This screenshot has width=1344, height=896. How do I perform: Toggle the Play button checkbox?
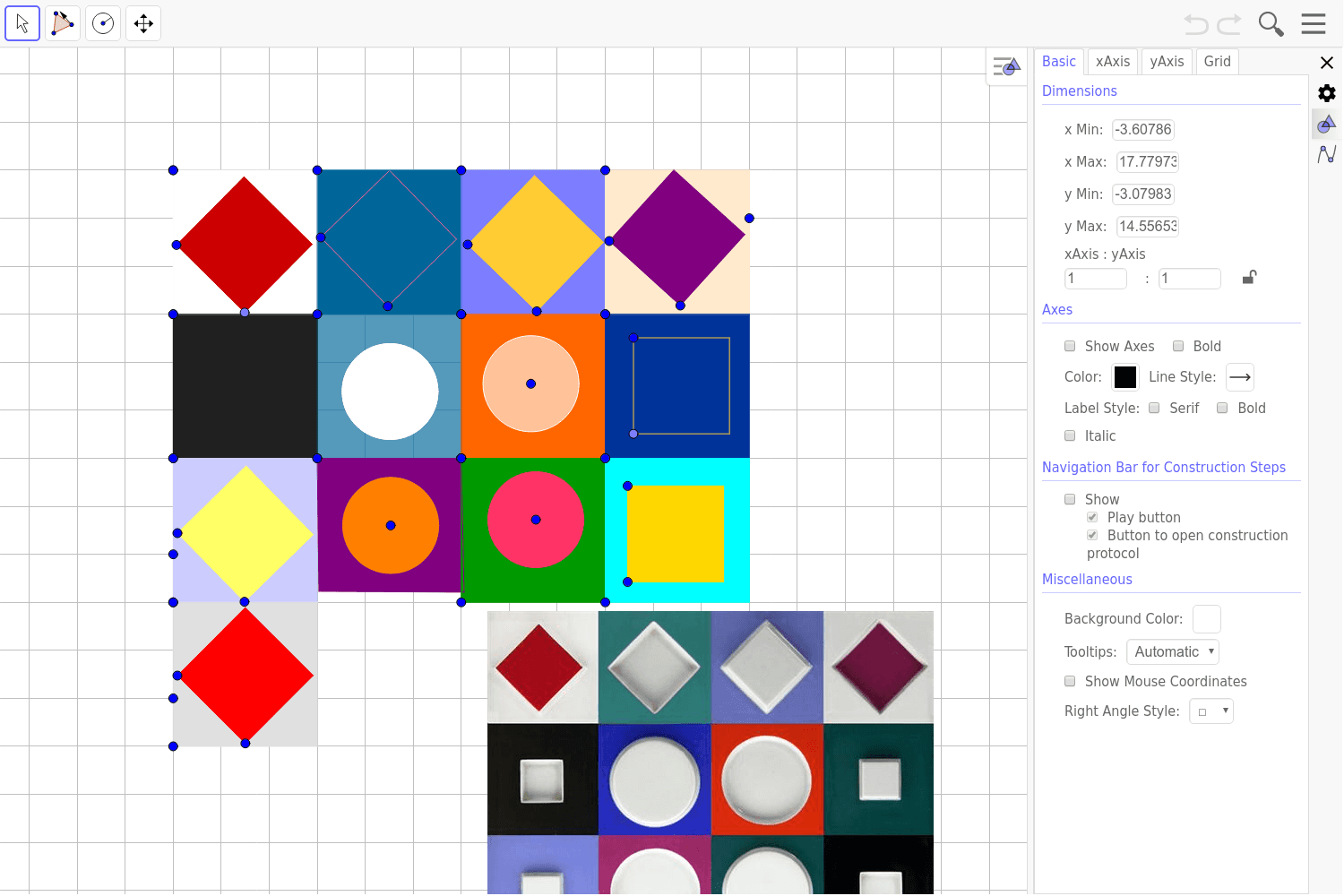1092,517
